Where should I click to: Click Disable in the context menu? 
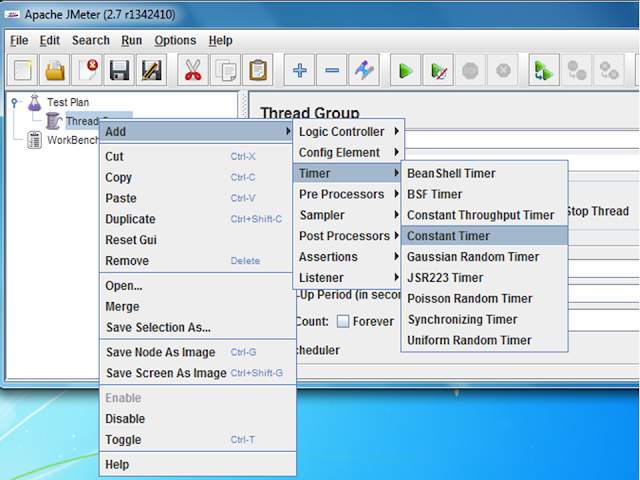point(198,418)
